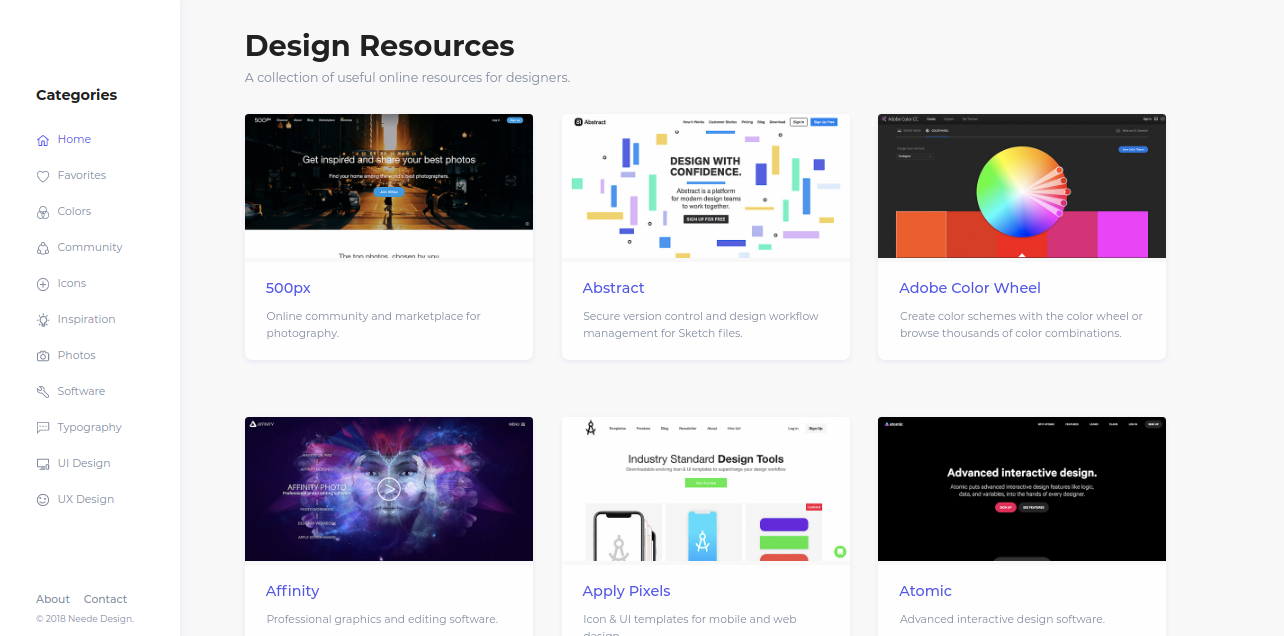Open the Adobe Color Wheel title link
1284x636 pixels.
(970, 288)
